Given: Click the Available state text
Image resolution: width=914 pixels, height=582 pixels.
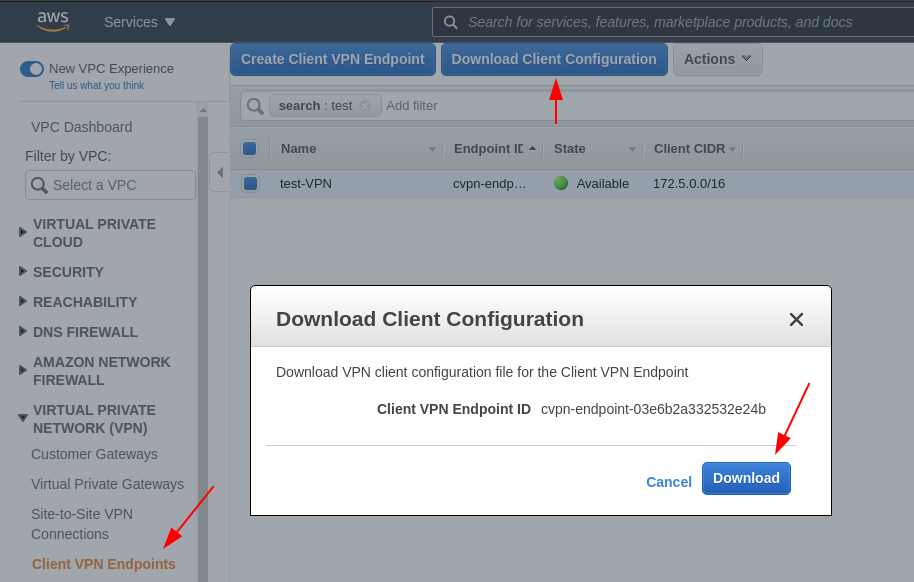Looking at the screenshot, I should pyautogui.click(x=603, y=184).
